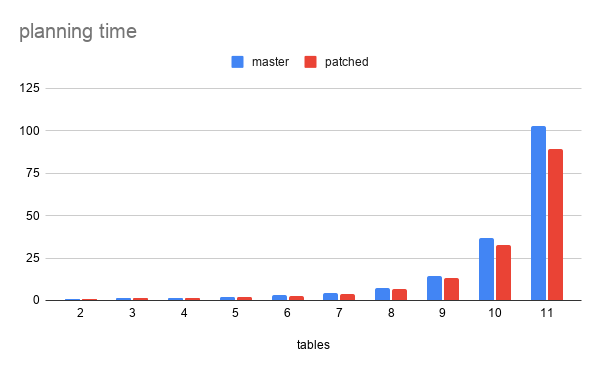Select the blue master bar for 11 tables
Viewport: 600px width, 371px height.
538,213
